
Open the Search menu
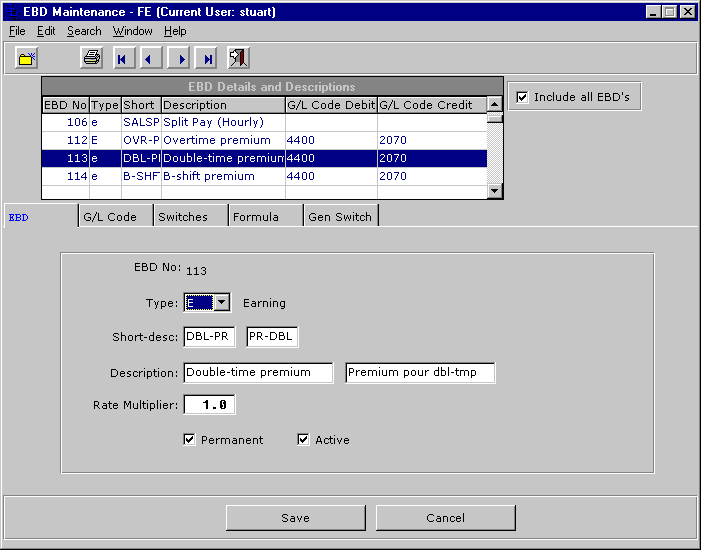[84, 31]
